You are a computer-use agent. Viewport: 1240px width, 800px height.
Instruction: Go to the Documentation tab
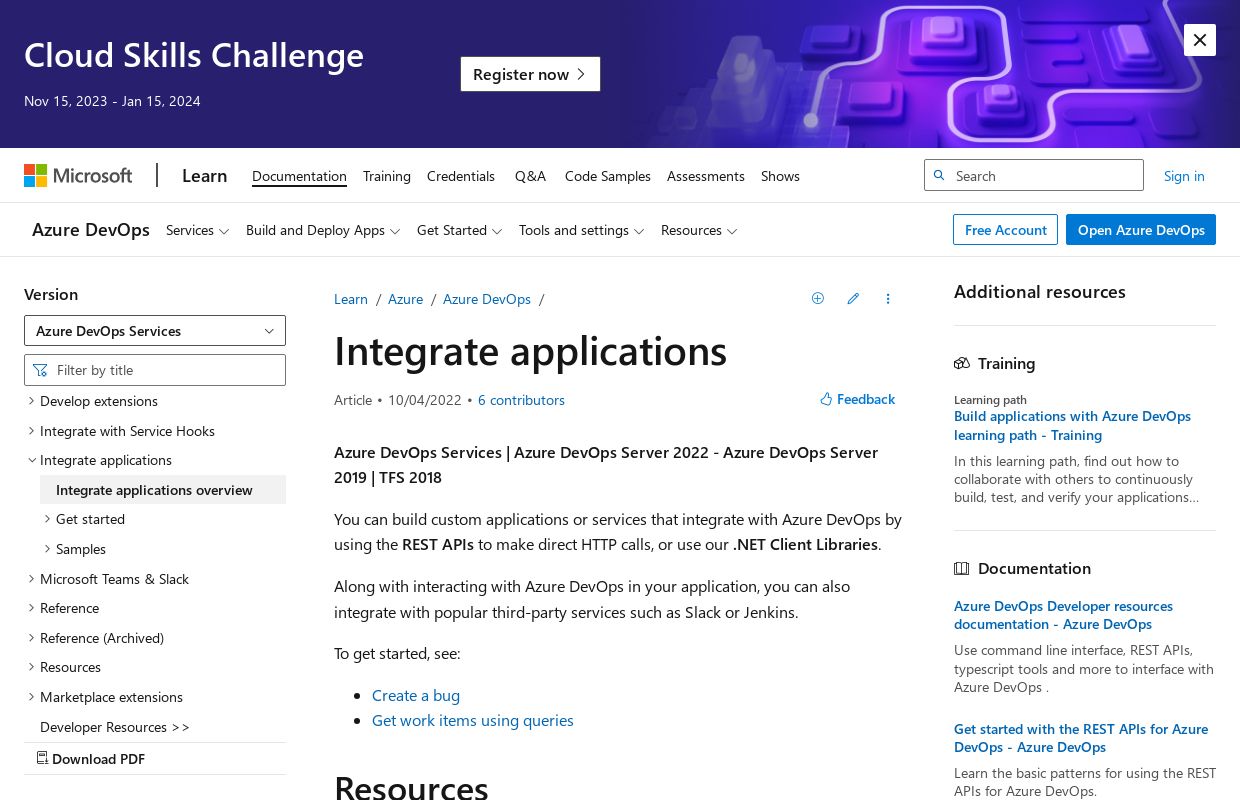click(x=299, y=176)
